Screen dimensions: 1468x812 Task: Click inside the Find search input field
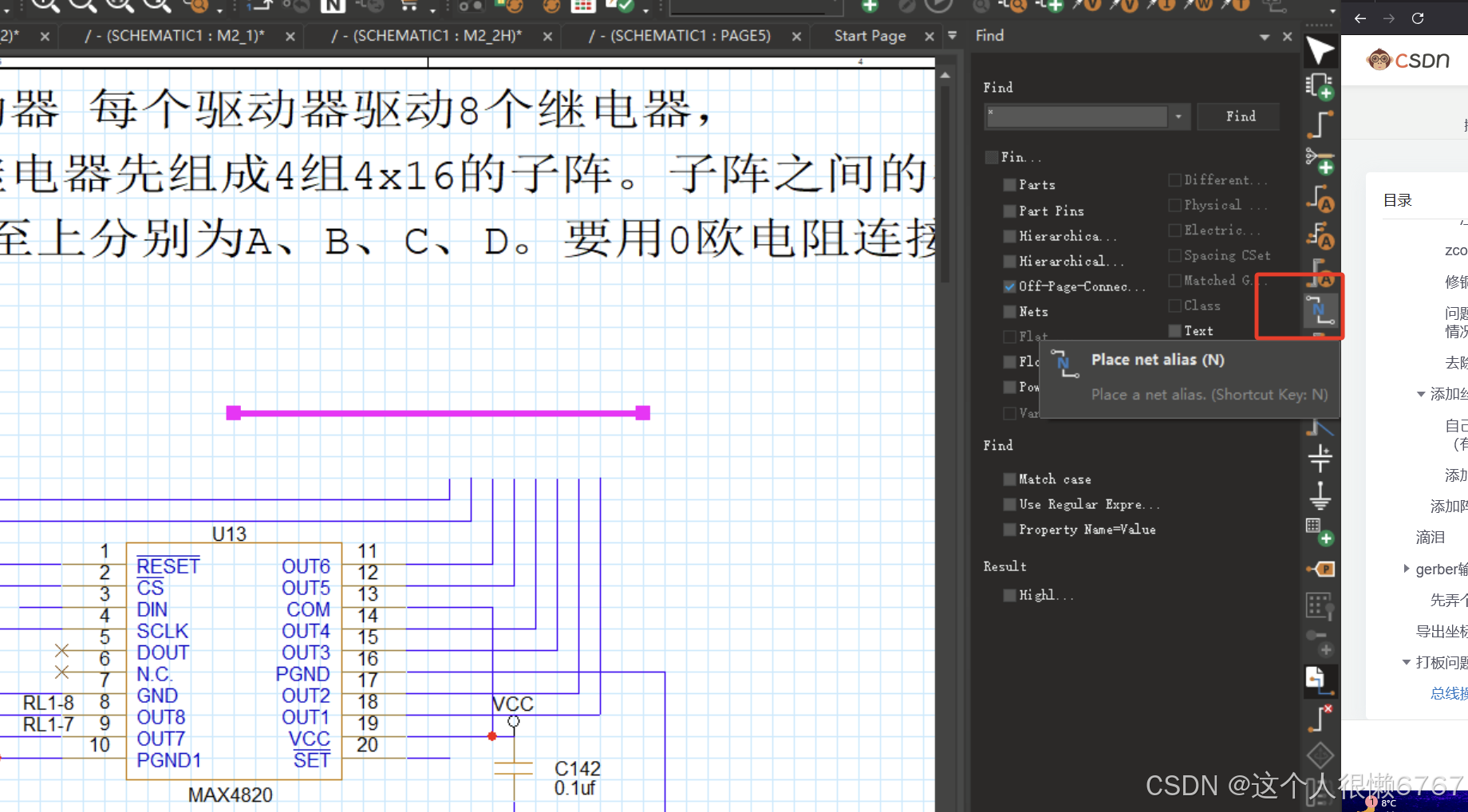coord(1077,116)
